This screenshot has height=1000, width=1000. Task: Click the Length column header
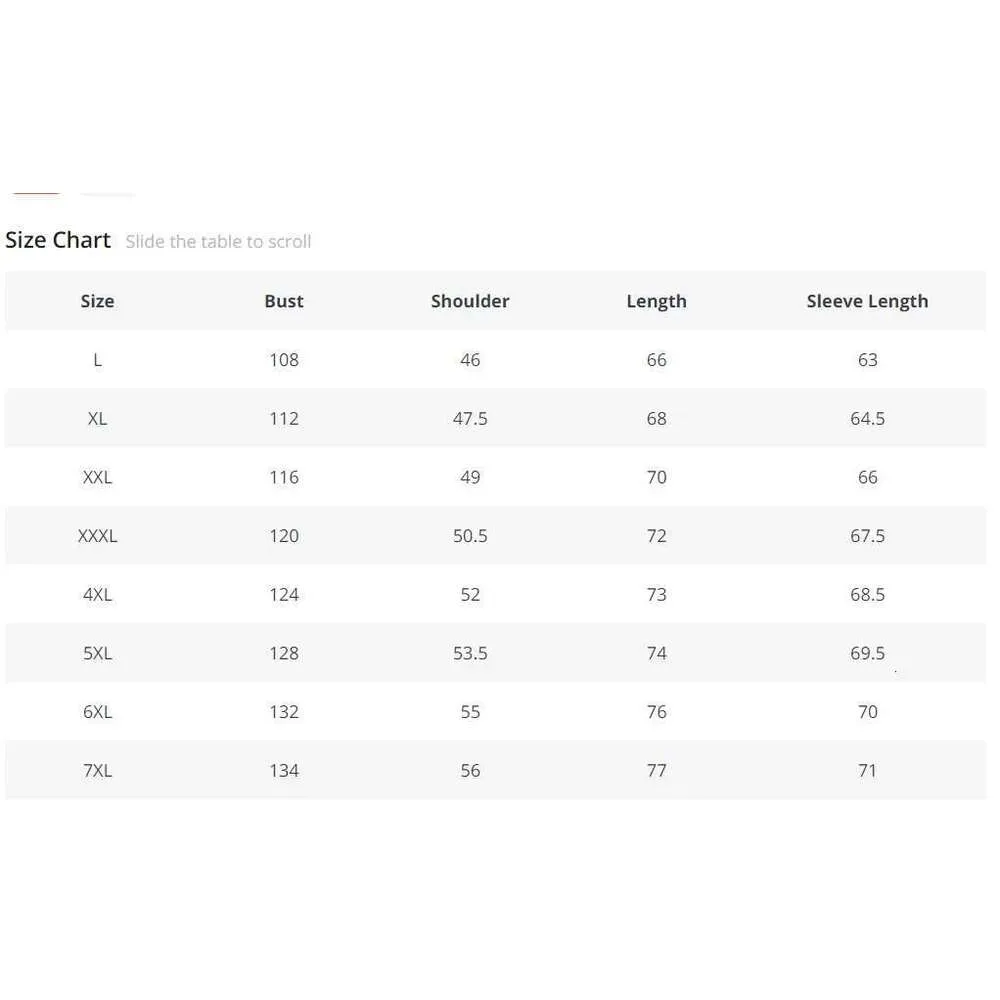[656, 302]
